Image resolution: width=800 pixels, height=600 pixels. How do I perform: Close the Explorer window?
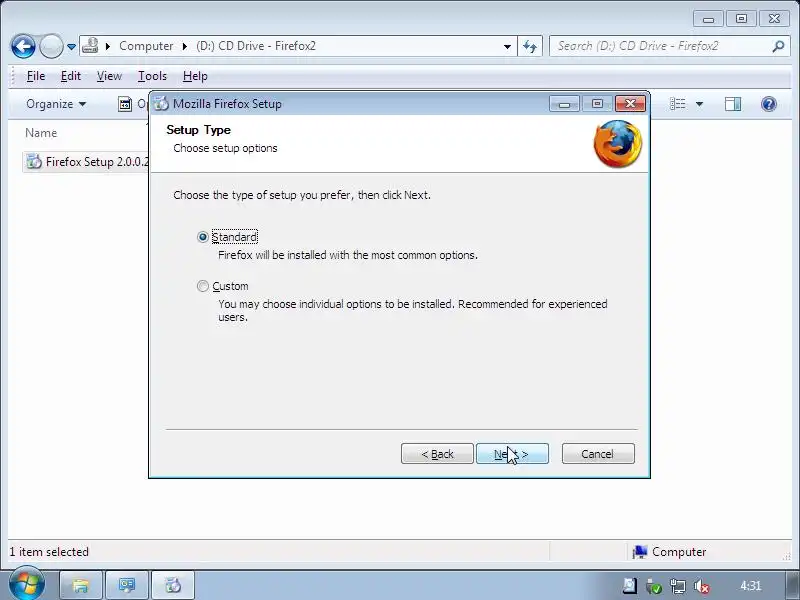[774, 19]
